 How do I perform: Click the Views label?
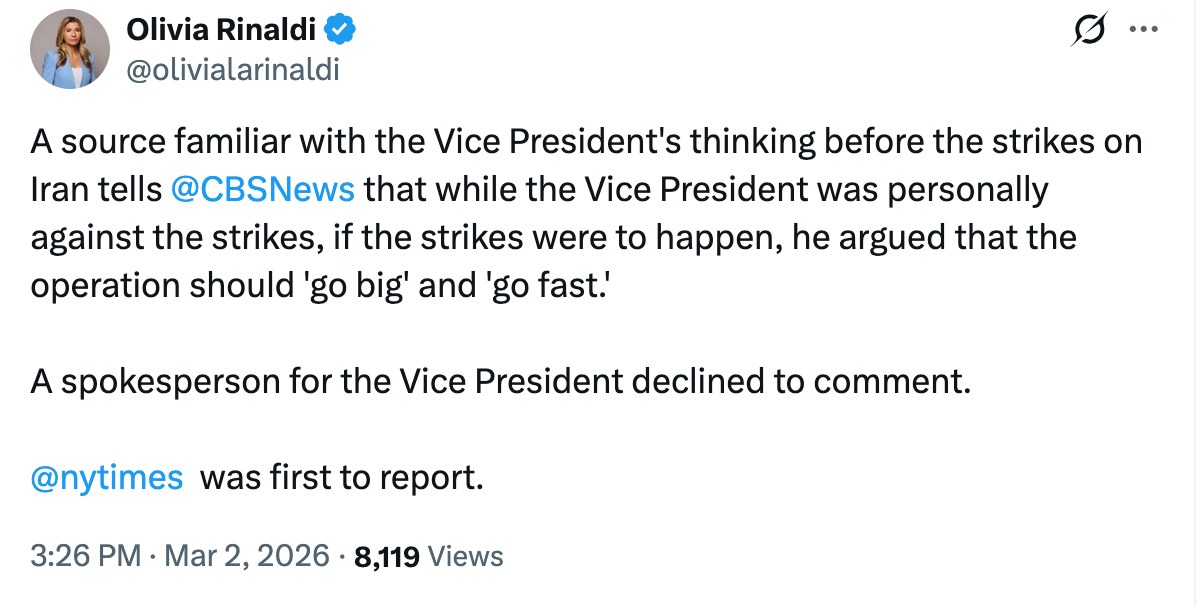tap(465, 556)
